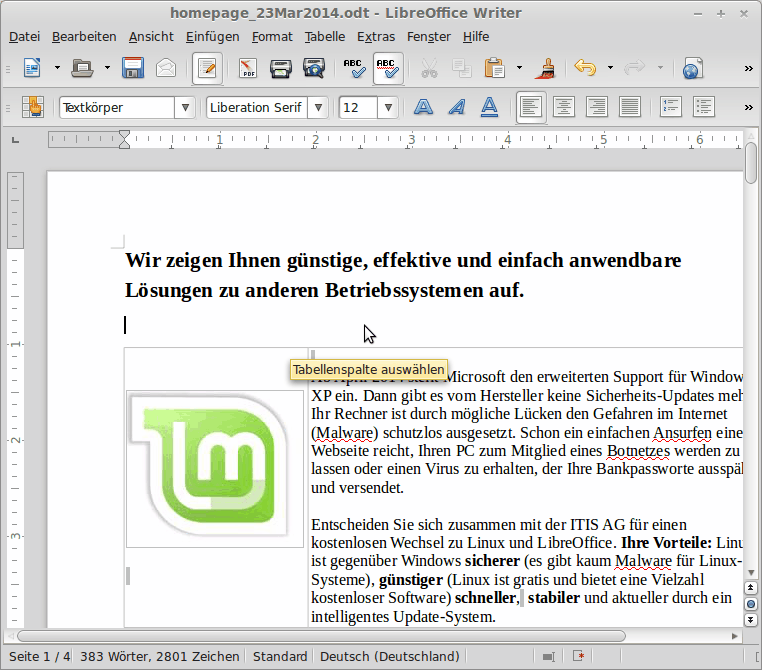Toggle Edit file mode icon
Viewport: 762px width, 670px height.
[208, 68]
